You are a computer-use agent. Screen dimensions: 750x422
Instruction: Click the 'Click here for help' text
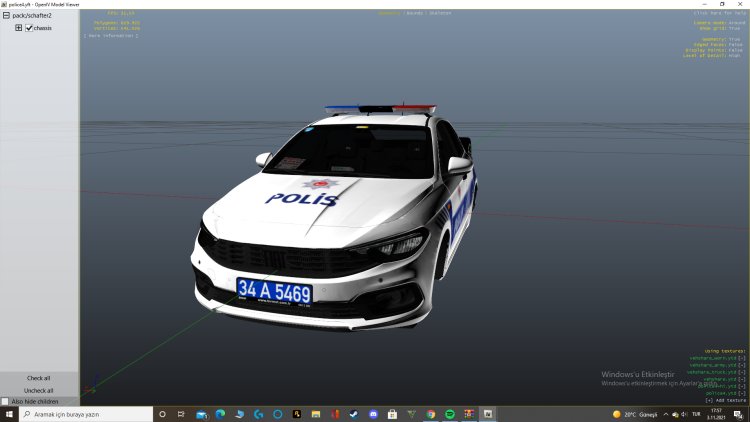718,13
